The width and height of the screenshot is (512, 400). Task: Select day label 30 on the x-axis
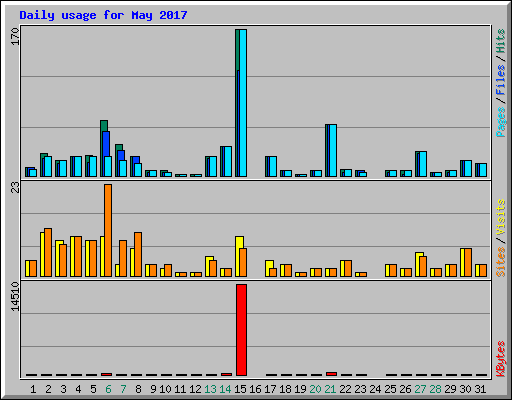point(465,389)
